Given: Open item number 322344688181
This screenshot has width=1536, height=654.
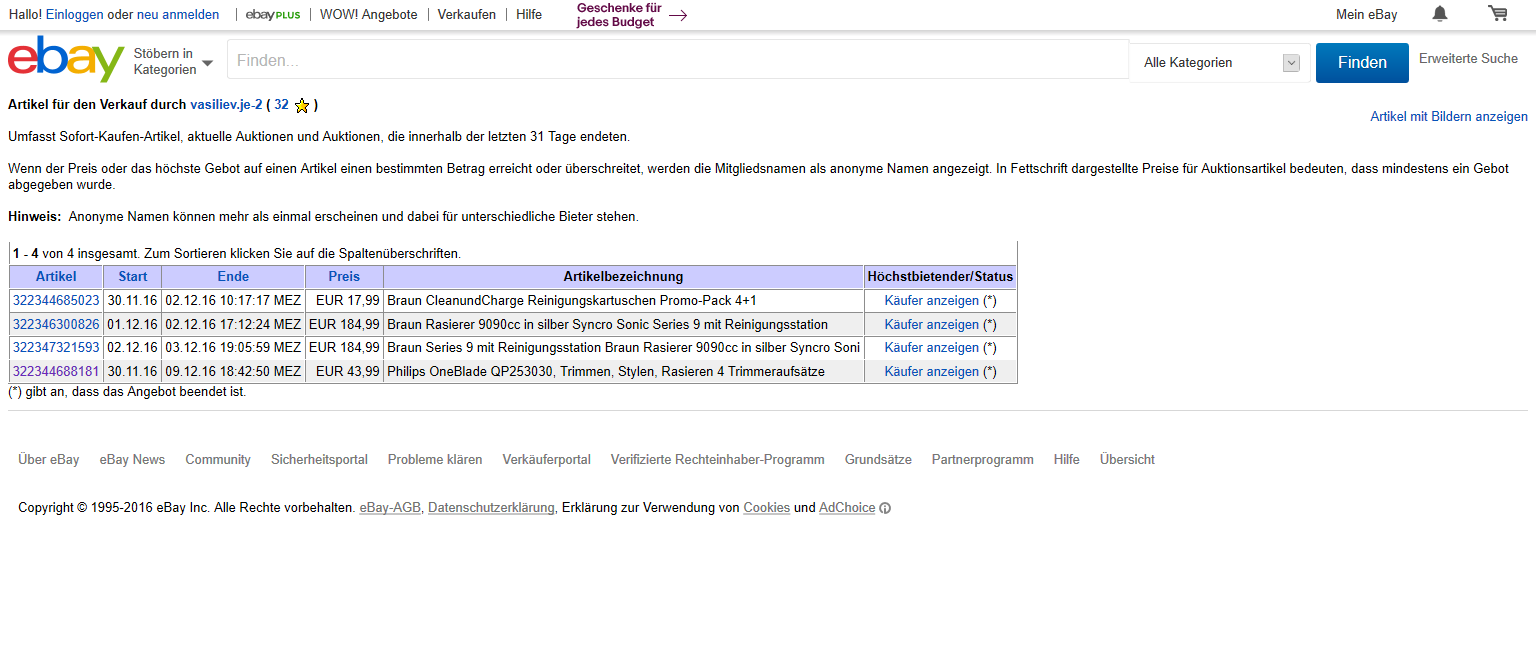Looking at the screenshot, I should [56, 371].
